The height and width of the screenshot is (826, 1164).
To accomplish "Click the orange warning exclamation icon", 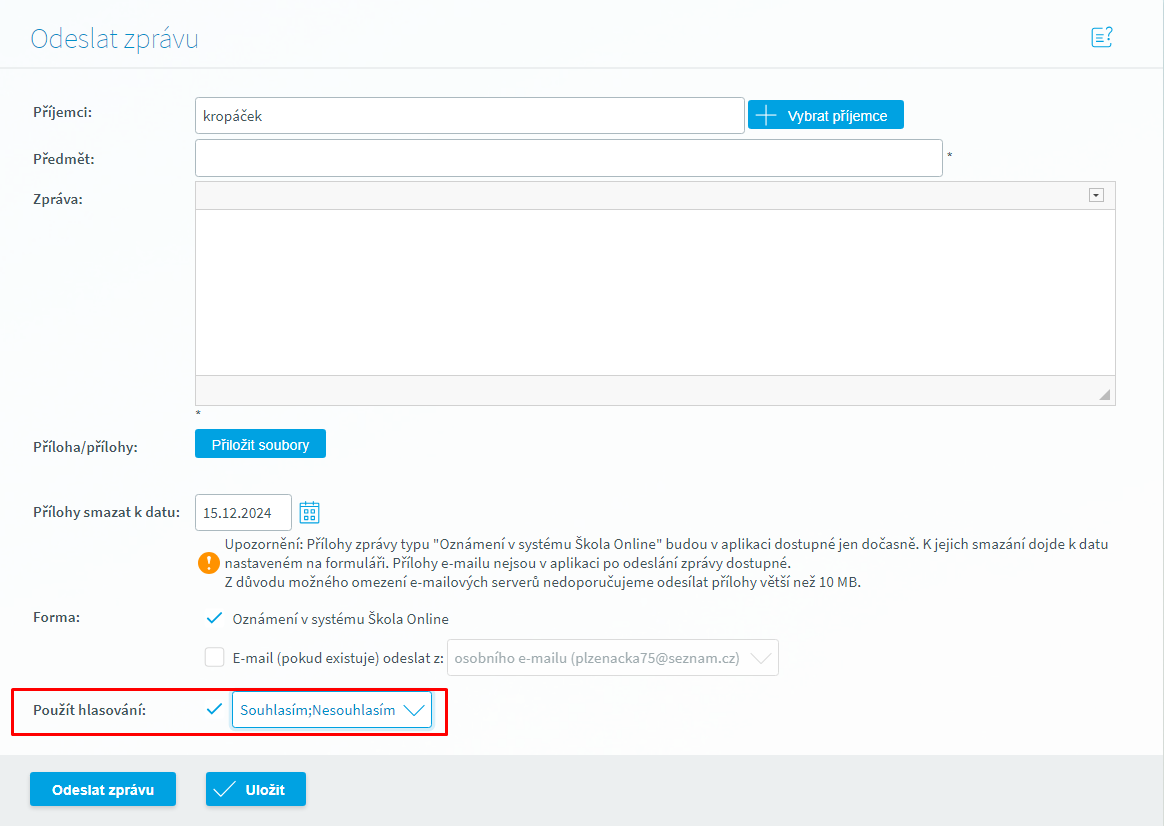I will tap(208, 562).
